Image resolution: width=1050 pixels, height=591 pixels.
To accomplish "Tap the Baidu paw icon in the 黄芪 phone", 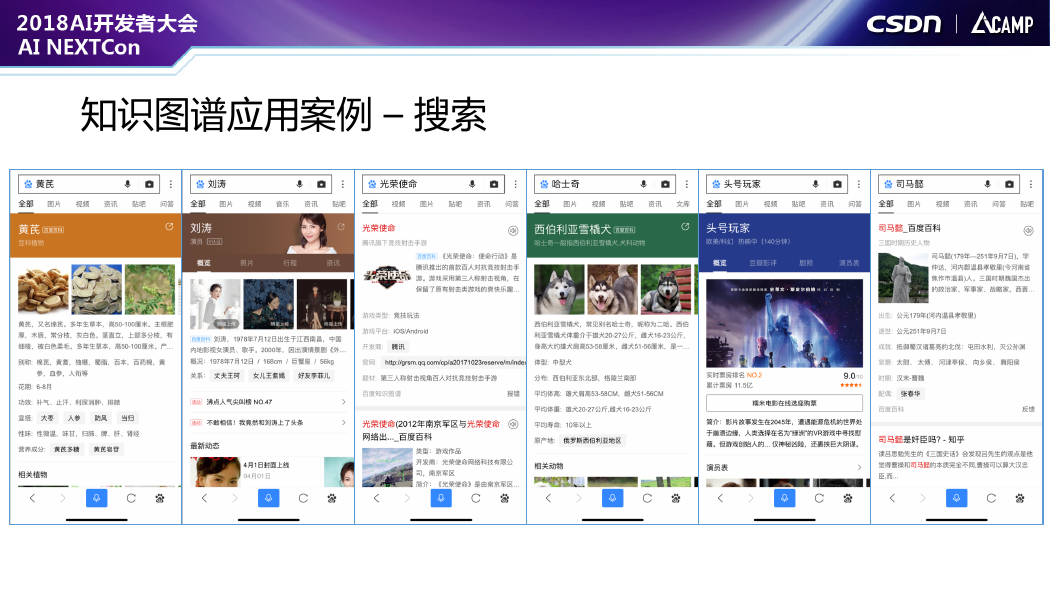I will tap(160, 498).
